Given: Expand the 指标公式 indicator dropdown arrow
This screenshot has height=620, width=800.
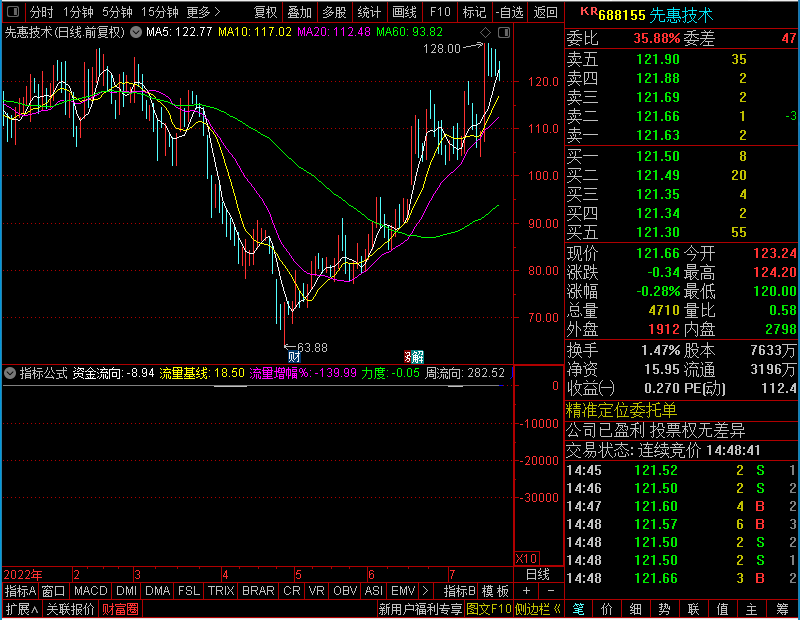Looking at the screenshot, I should pos(10,373).
